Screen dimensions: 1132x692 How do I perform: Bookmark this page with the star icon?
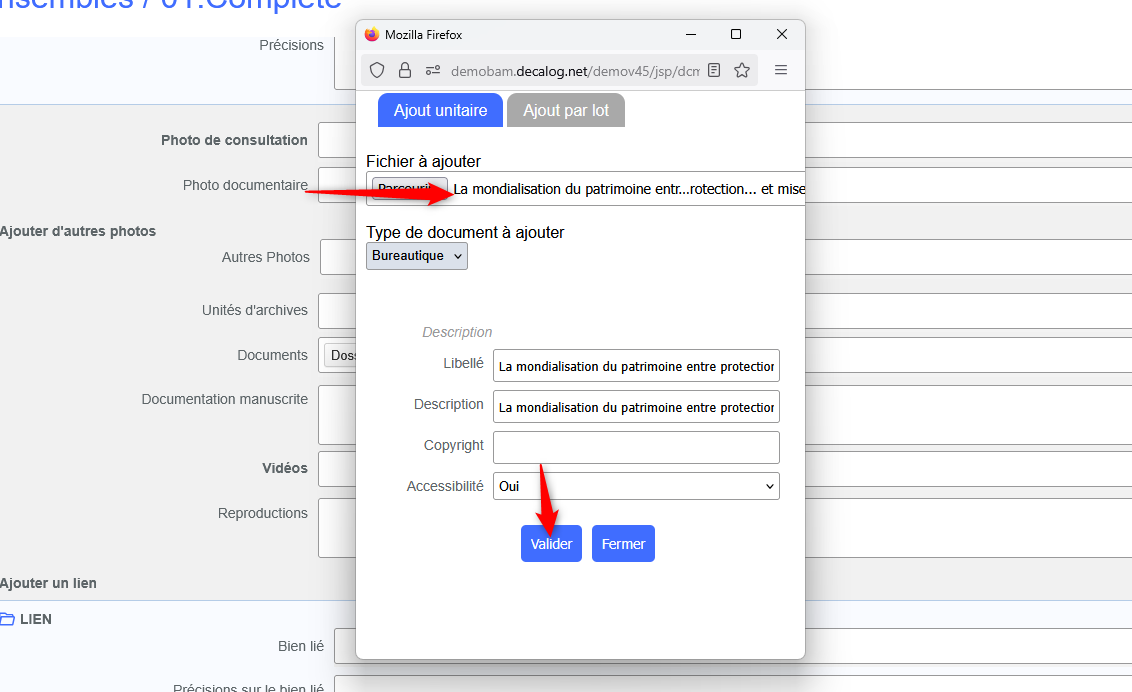[742, 70]
